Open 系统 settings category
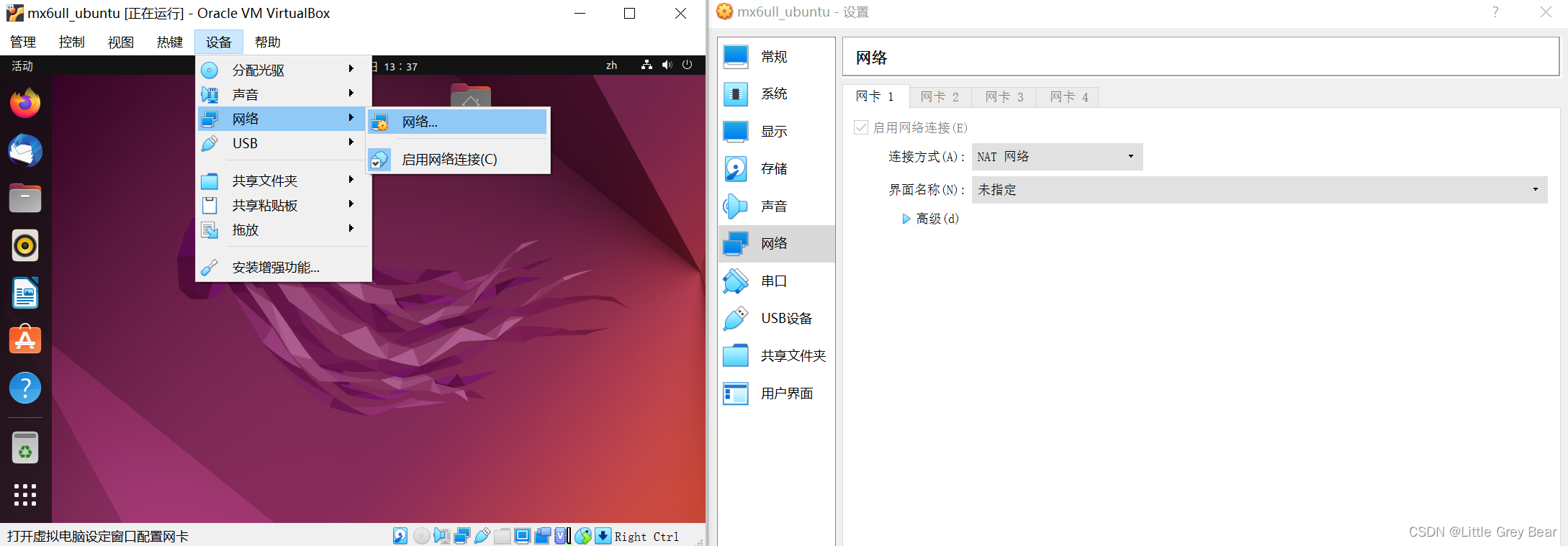 [x=776, y=94]
